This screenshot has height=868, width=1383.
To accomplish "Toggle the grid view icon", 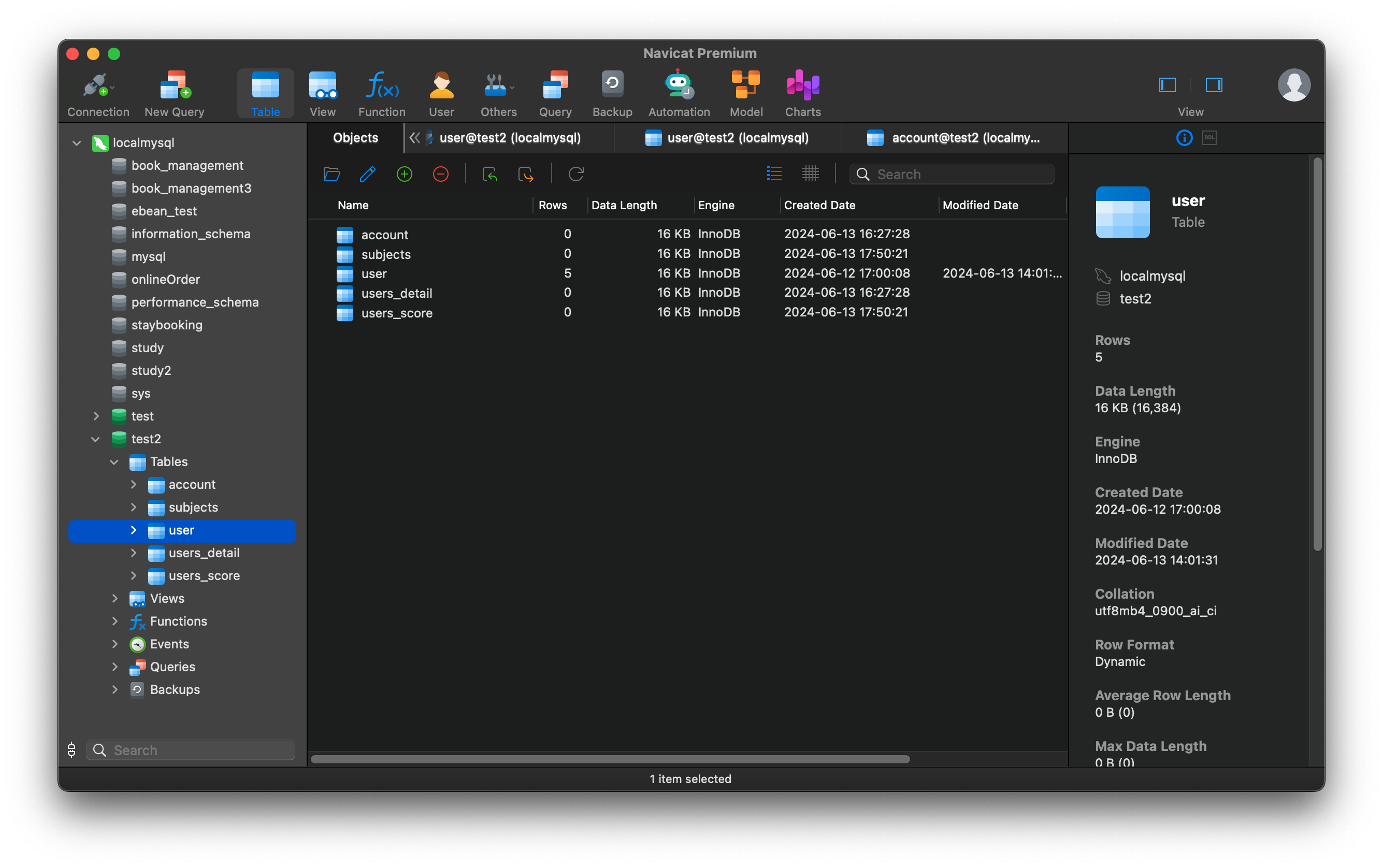I will (810, 173).
